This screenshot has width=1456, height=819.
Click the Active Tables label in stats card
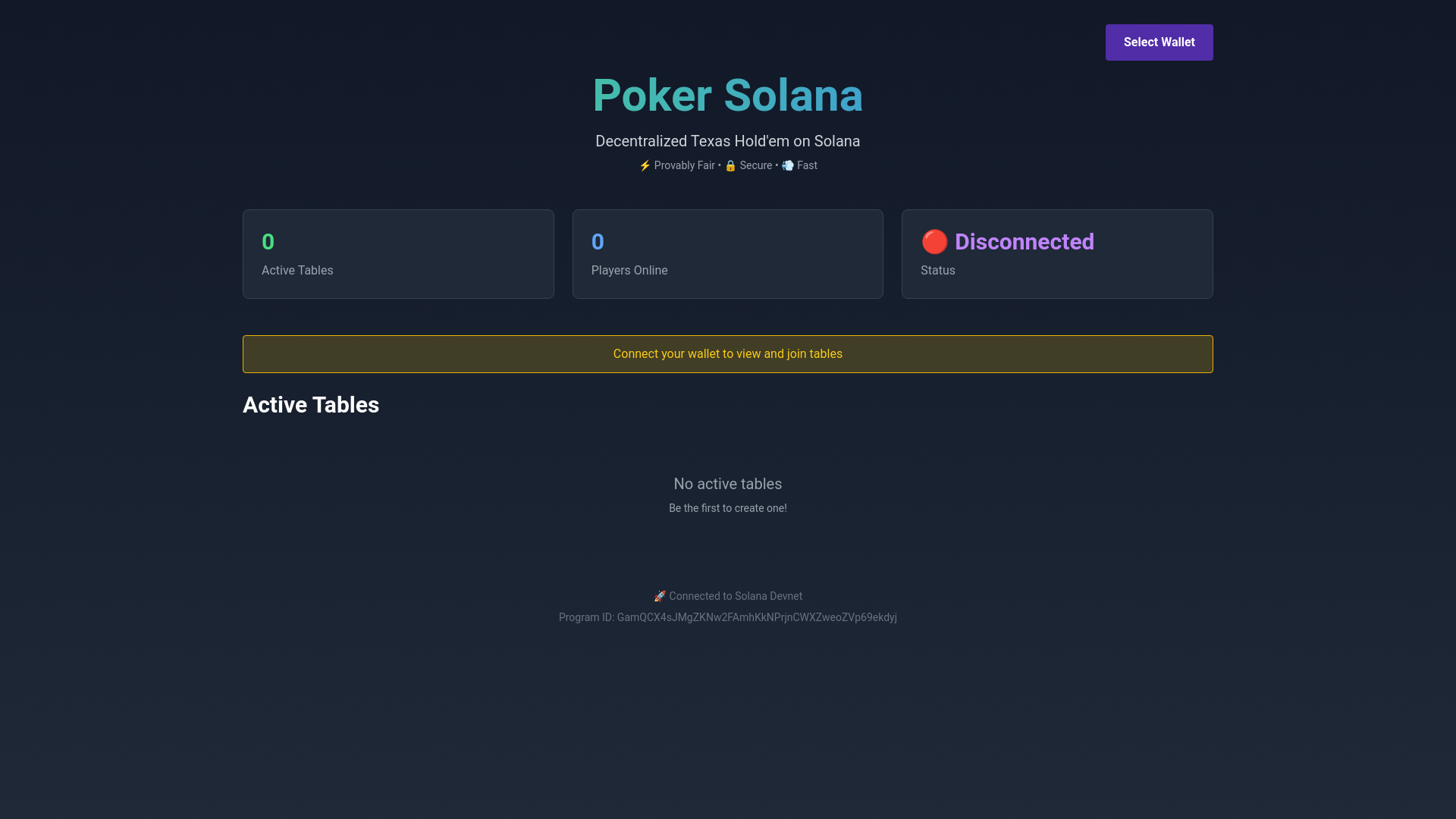(297, 271)
